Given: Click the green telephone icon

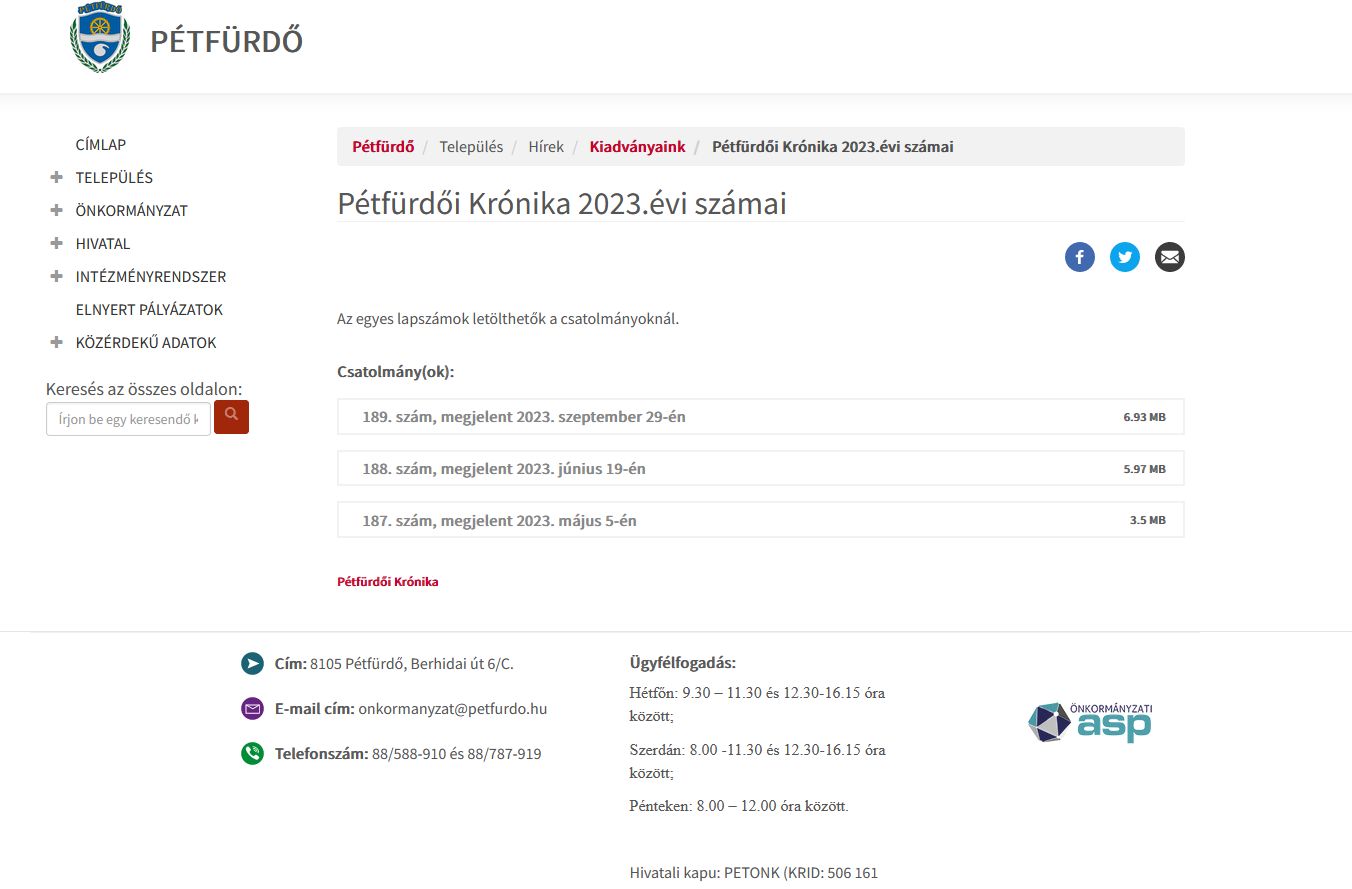Looking at the screenshot, I should point(252,754).
